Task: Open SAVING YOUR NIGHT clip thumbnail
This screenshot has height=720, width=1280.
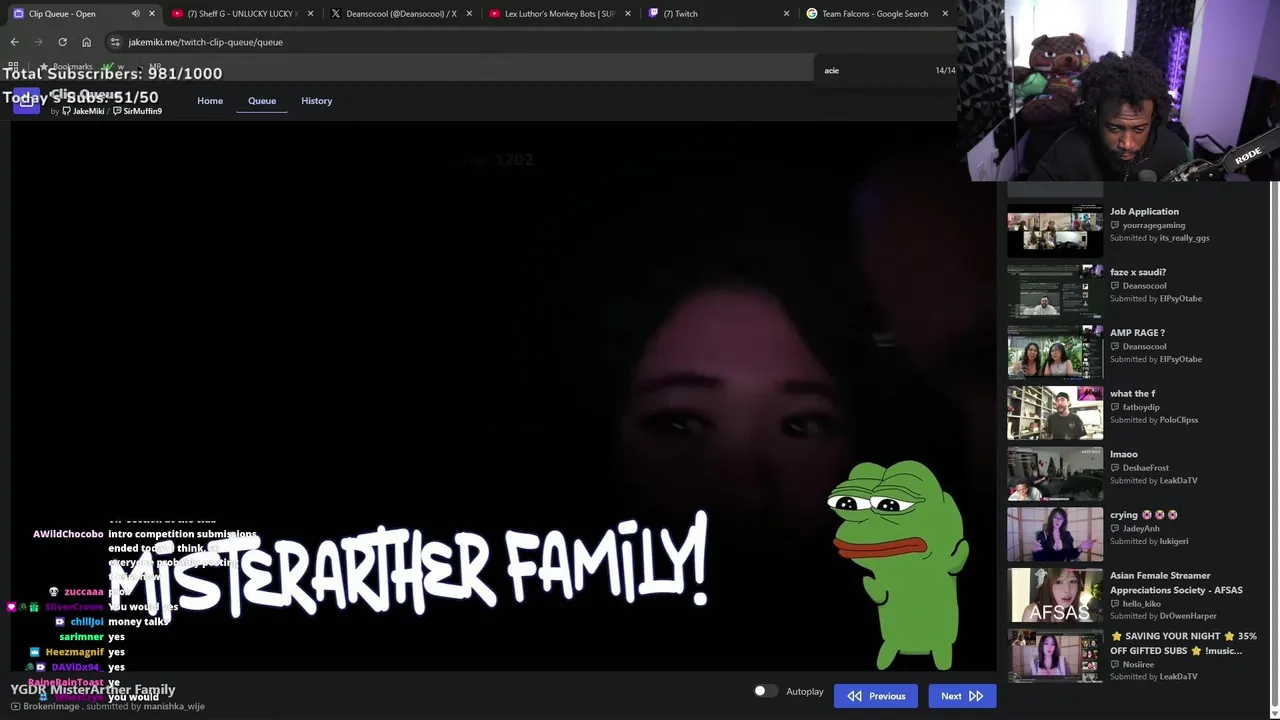Action: (1055, 656)
